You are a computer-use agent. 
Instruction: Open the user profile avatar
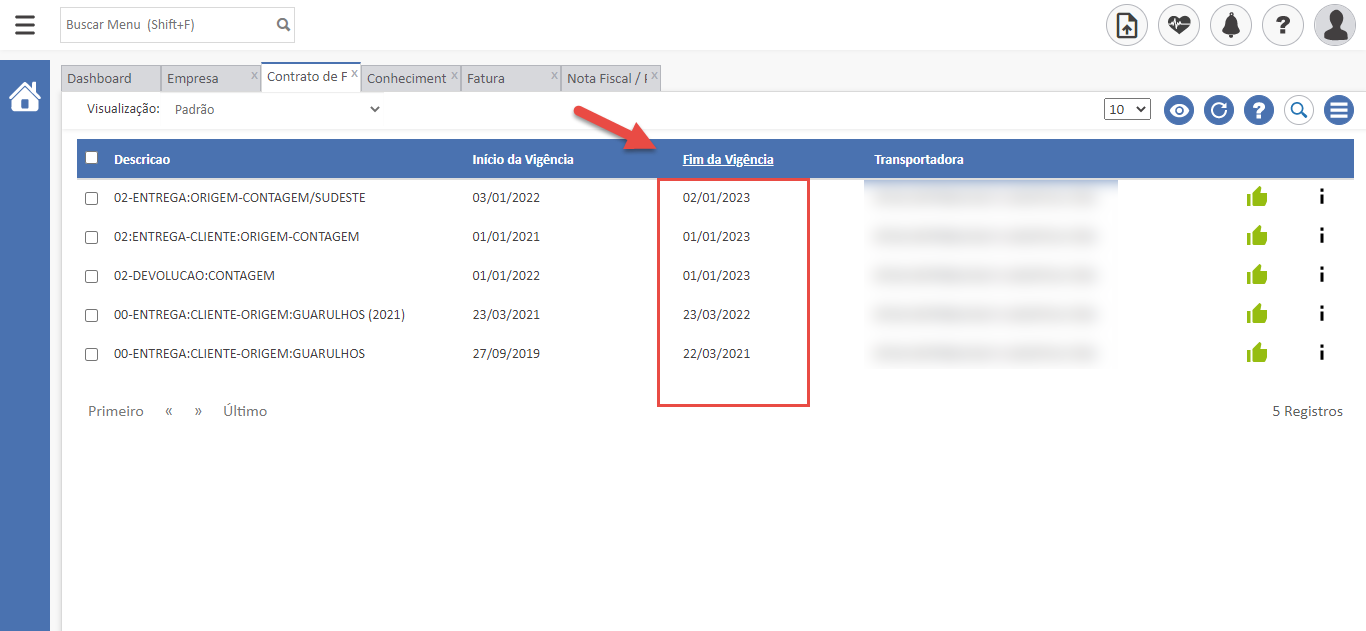coord(1335,25)
